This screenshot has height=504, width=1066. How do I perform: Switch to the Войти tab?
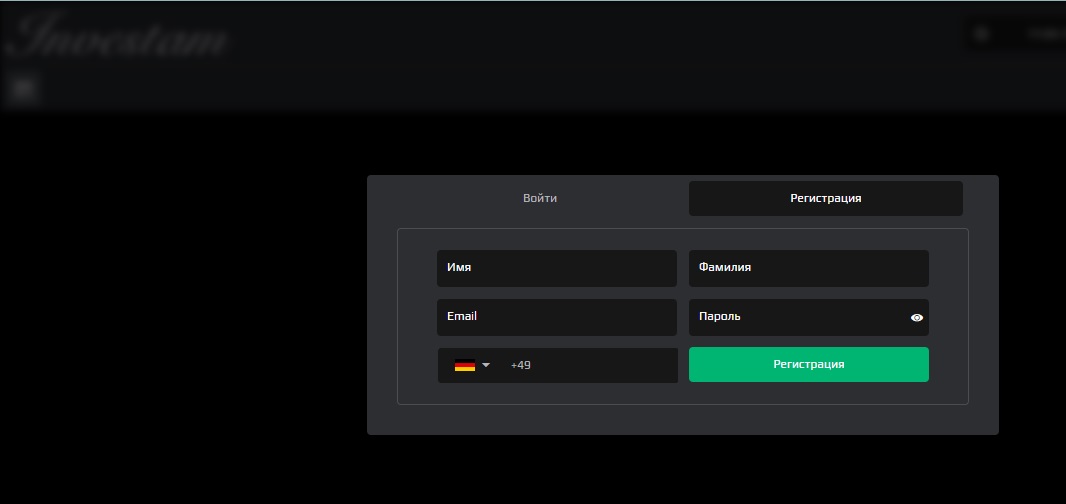point(540,199)
